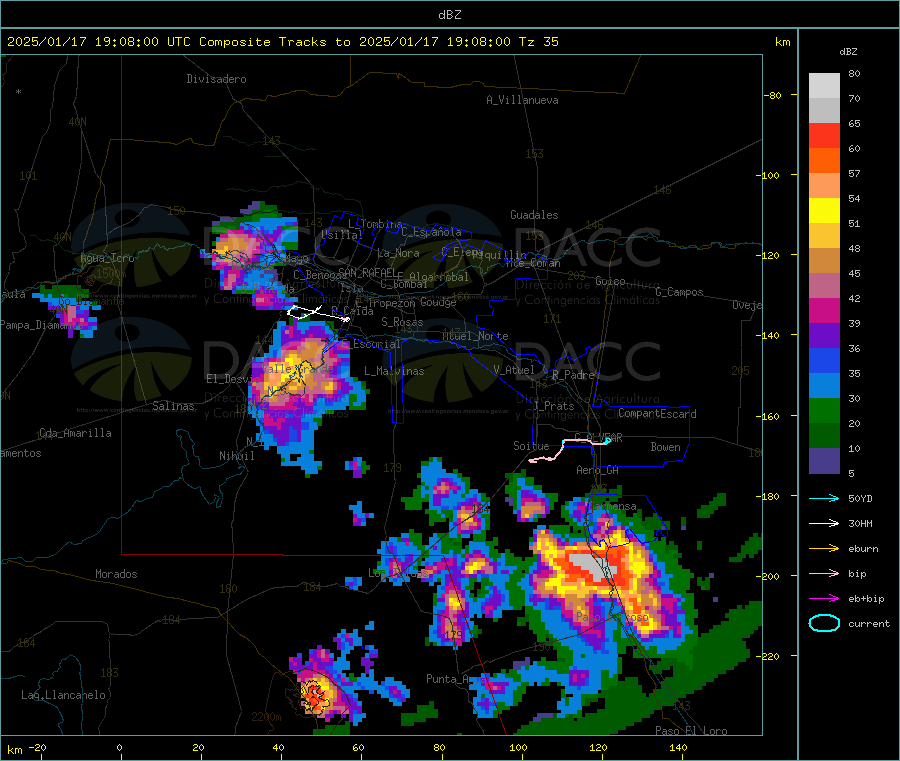The image size is (900, 761).
Task: Click the A_Villanueva map label
Action: tap(522, 100)
